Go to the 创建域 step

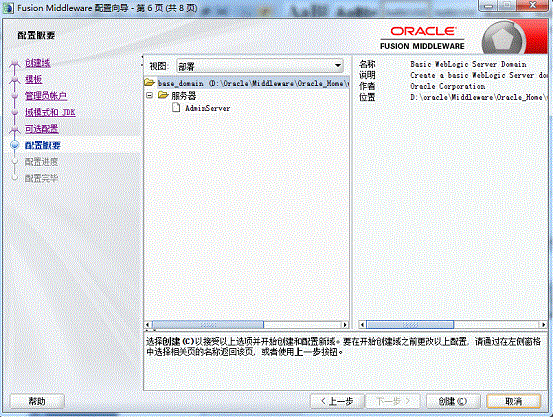(38, 63)
